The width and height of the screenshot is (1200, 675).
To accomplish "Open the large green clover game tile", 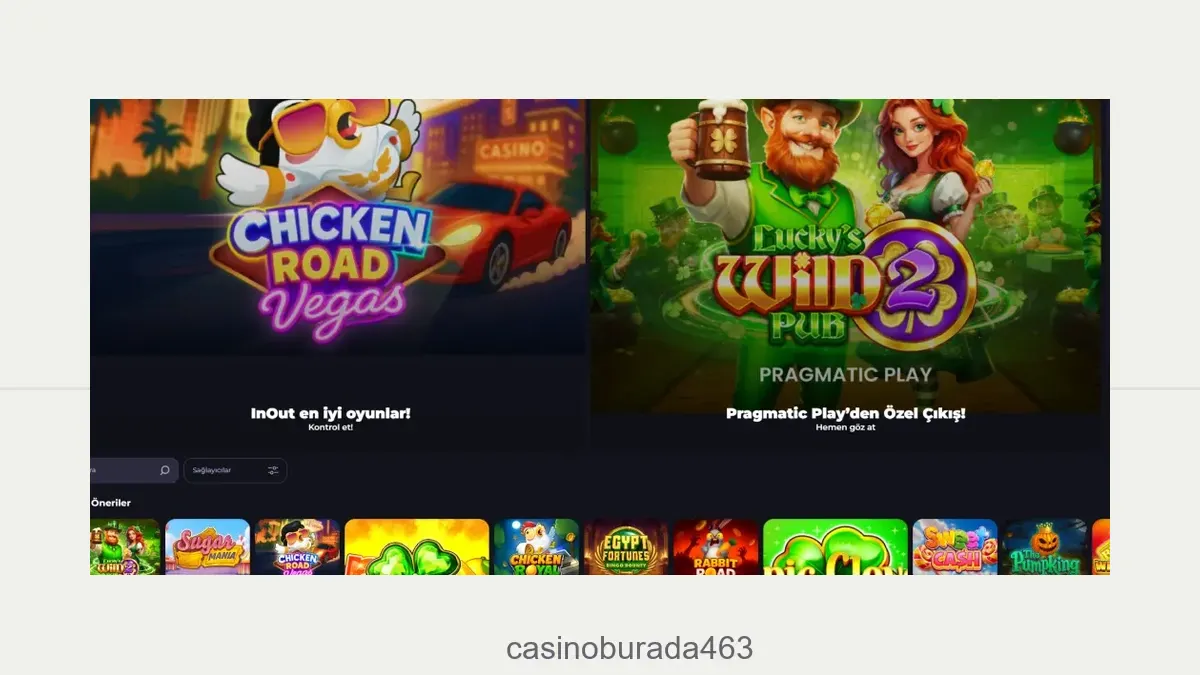I will tap(836, 547).
